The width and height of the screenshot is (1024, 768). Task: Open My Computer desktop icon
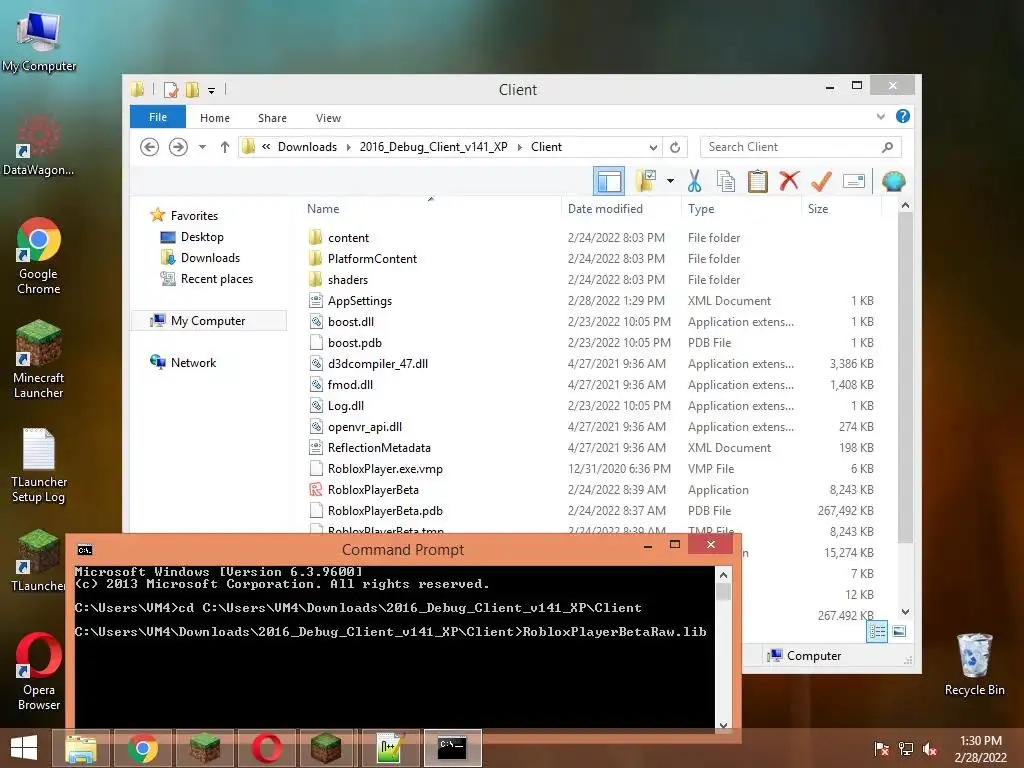39,40
